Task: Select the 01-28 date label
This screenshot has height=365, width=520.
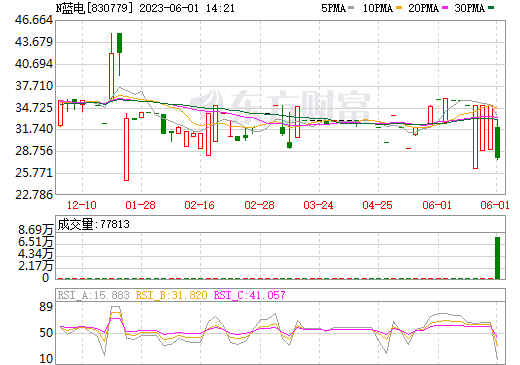Action: click(x=140, y=205)
